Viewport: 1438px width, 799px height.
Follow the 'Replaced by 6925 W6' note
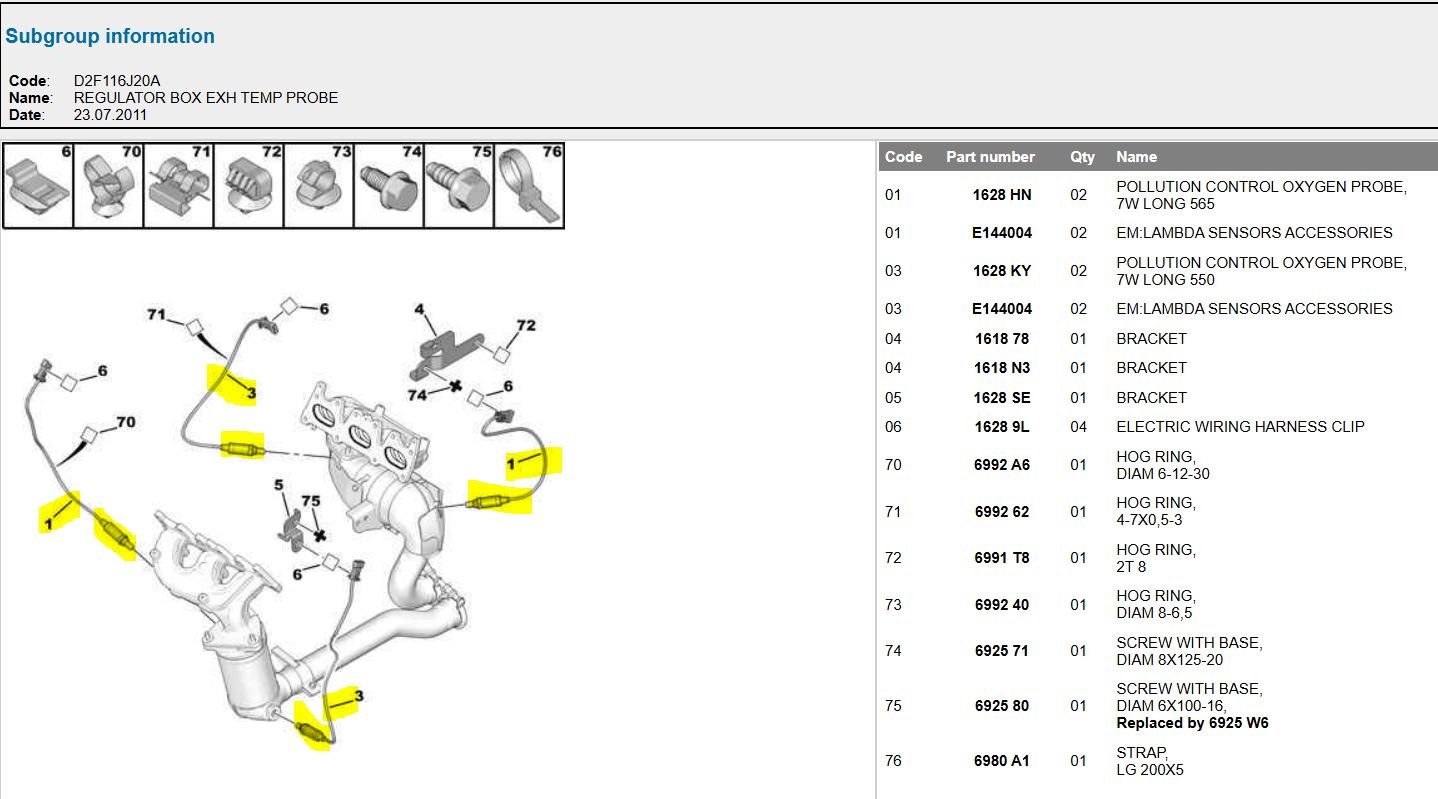click(x=1192, y=723)
